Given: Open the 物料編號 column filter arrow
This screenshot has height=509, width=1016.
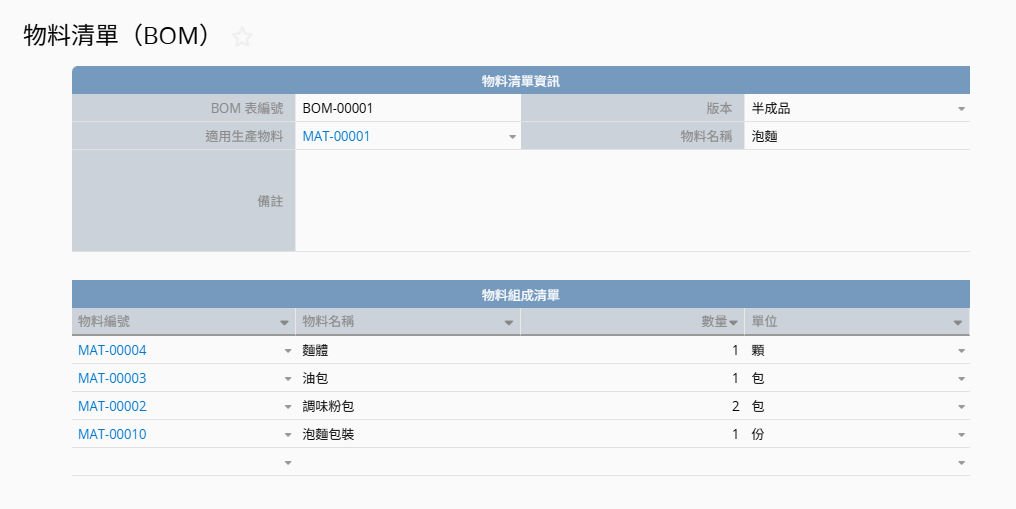Looking at the screenshot, I should [285, 322].
